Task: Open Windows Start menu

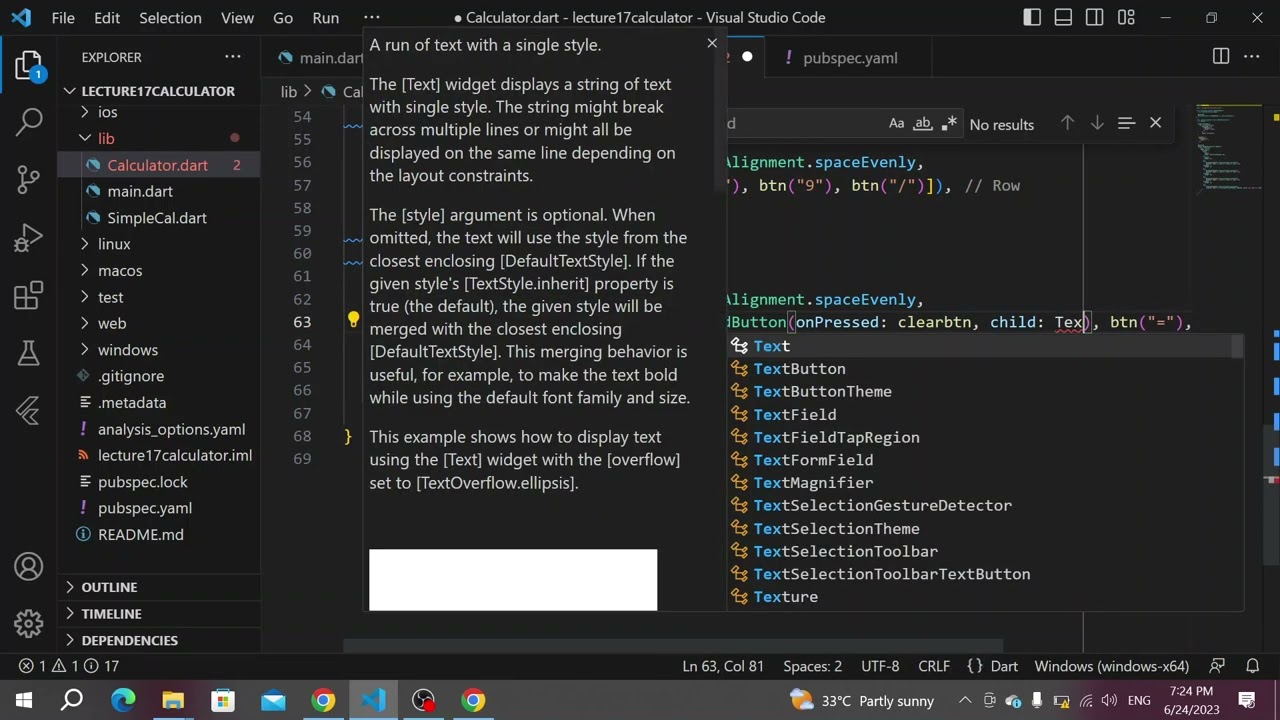Action: point(23,700)
